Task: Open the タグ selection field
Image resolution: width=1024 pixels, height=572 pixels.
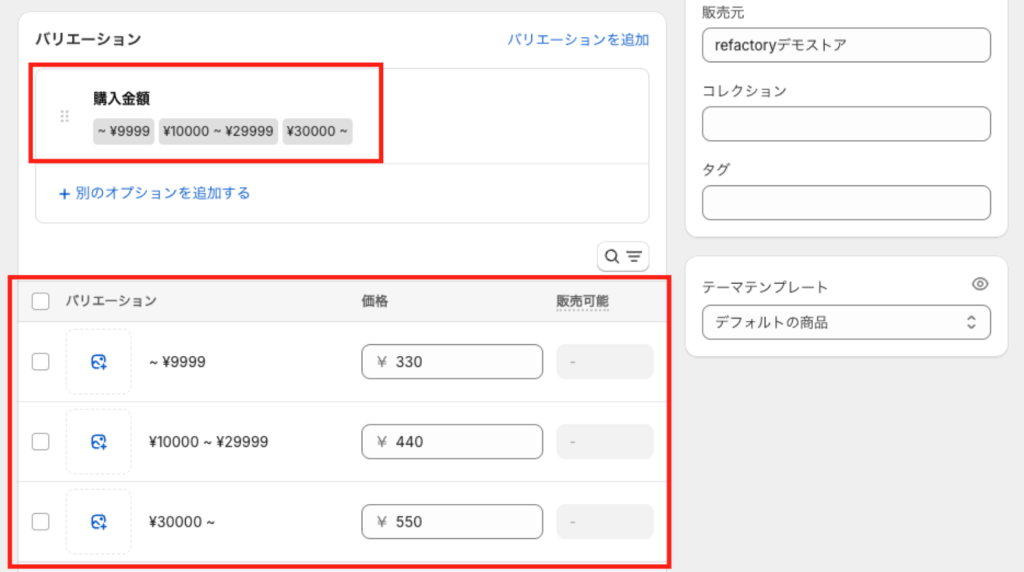Action: (846, 202)
